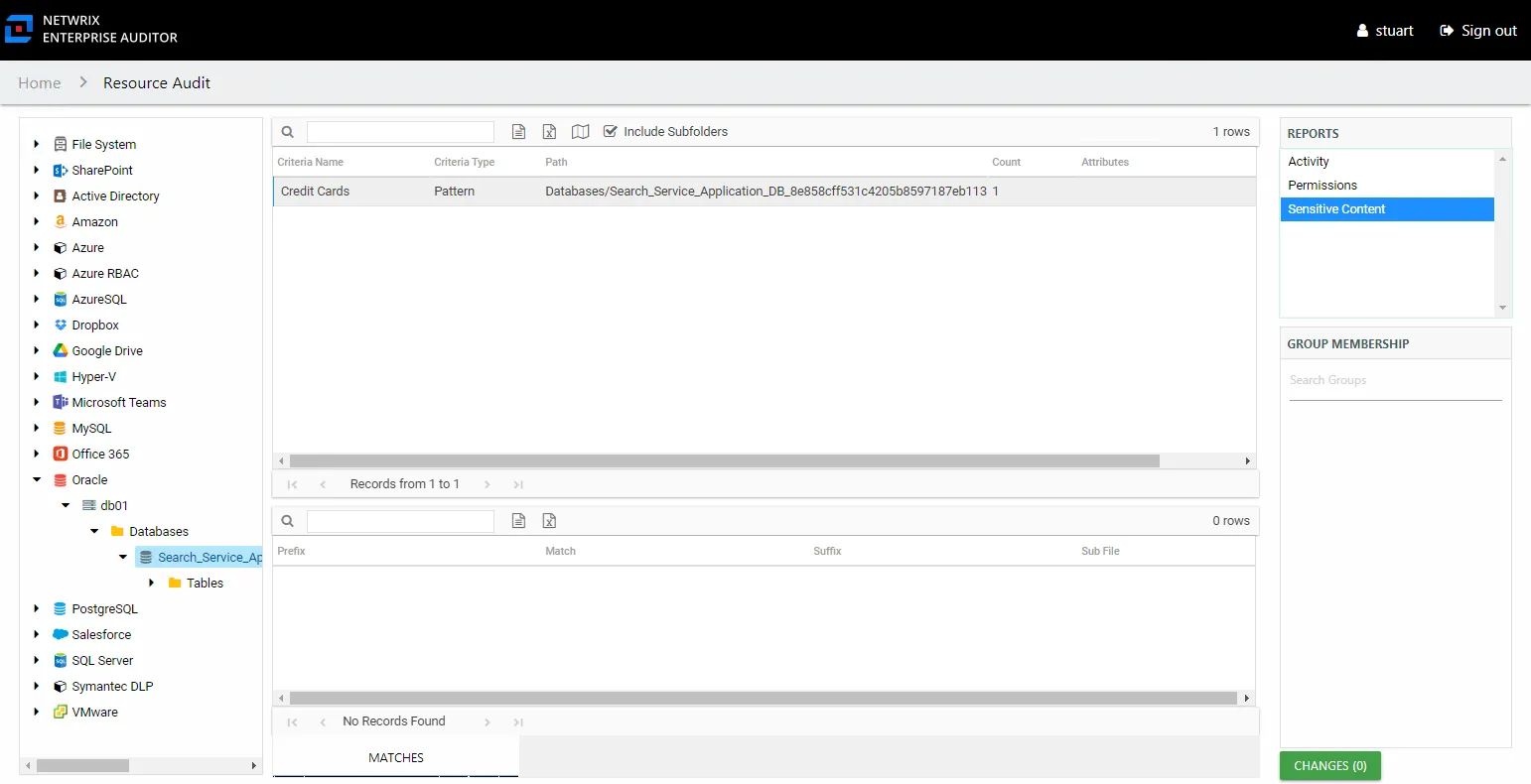Select the Office 365 node icon

point(60,454)
